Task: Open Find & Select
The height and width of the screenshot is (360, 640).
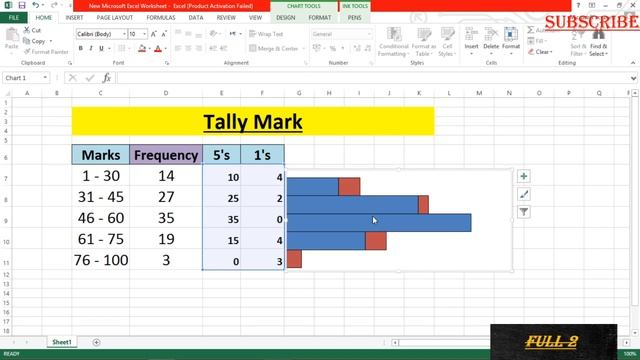Action: [598, 42]
